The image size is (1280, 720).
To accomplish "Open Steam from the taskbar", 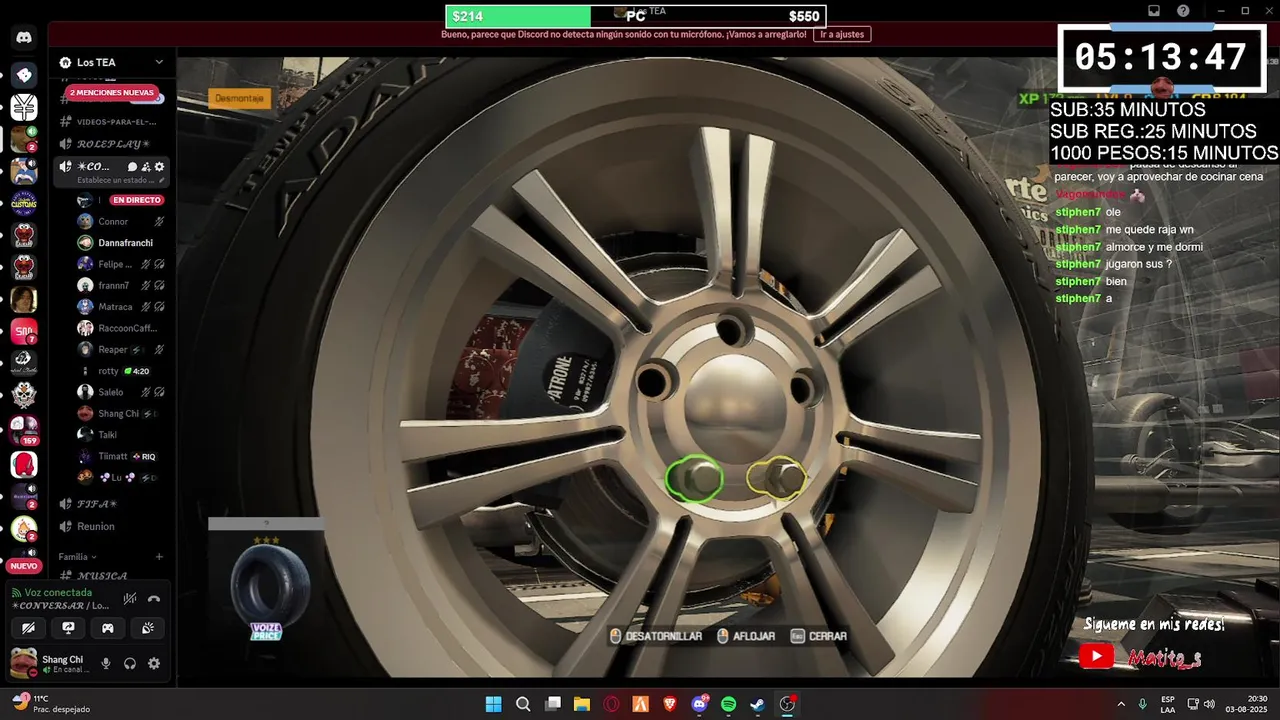I will [758, 704].
